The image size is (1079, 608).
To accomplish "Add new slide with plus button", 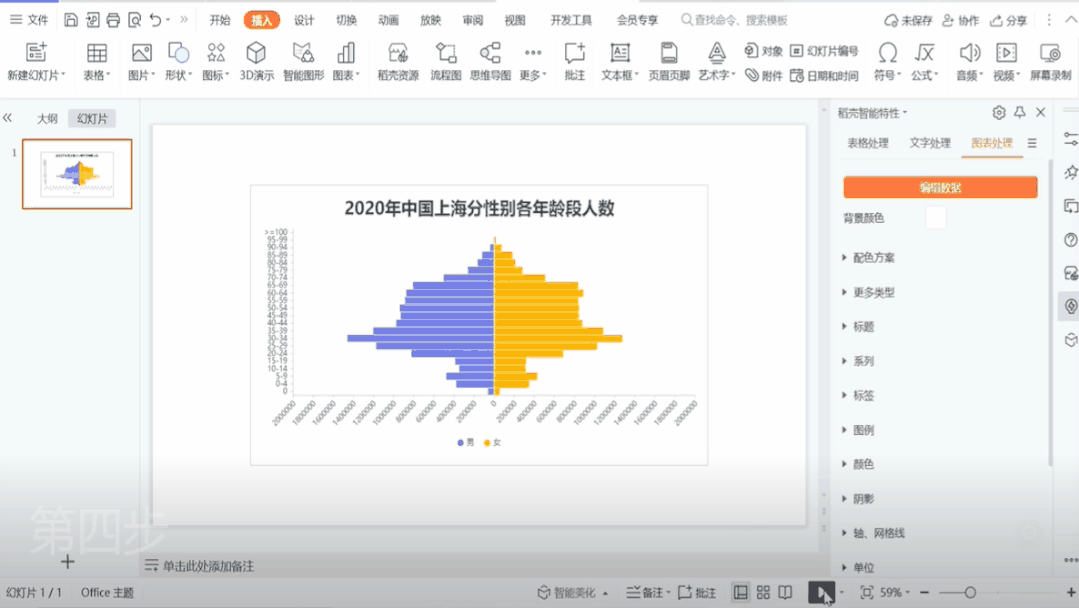I will click(67, 562).
